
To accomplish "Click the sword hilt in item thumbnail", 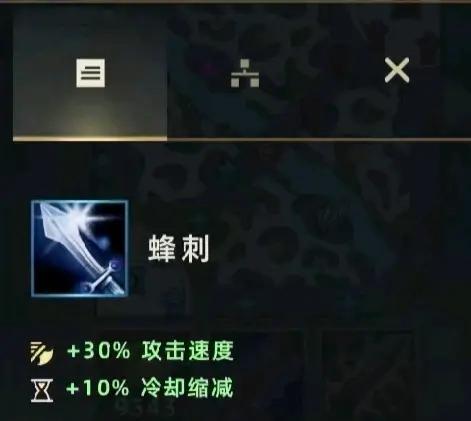I will (x=102, y=277).
